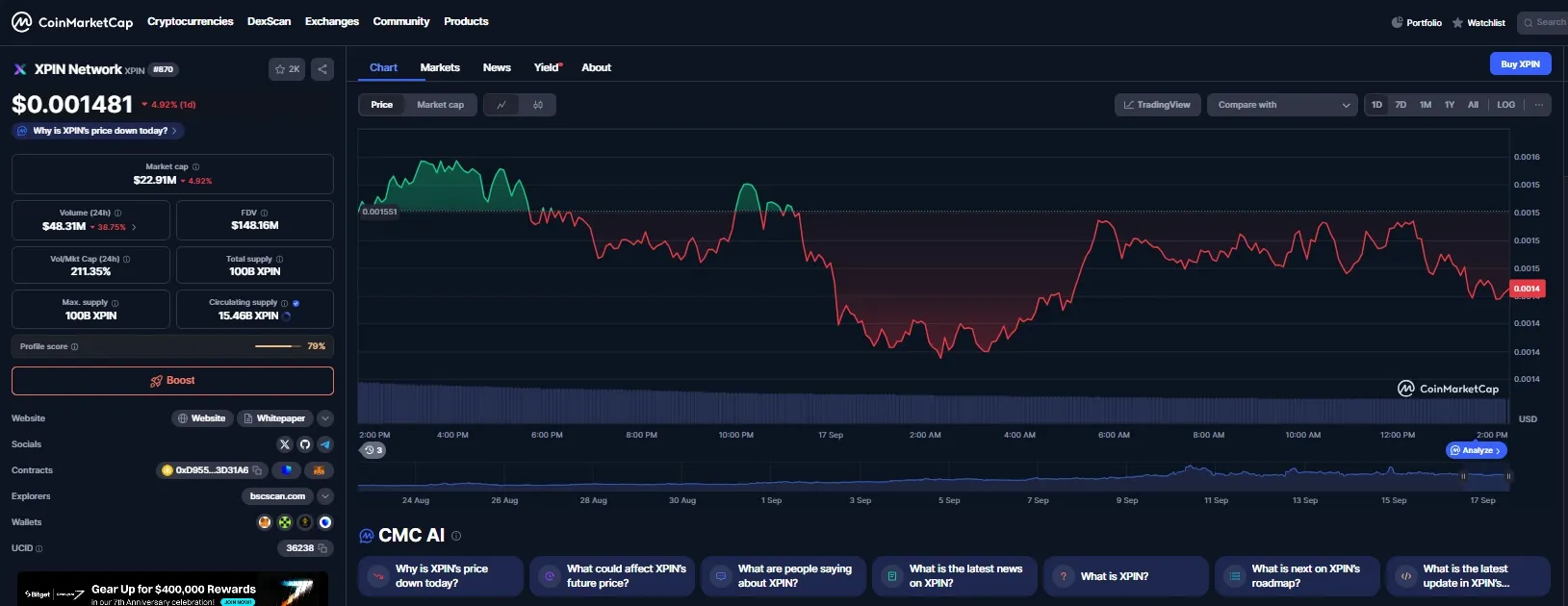Copy the UCID 36238 value
1568x606 pixels.
point(322,548)
